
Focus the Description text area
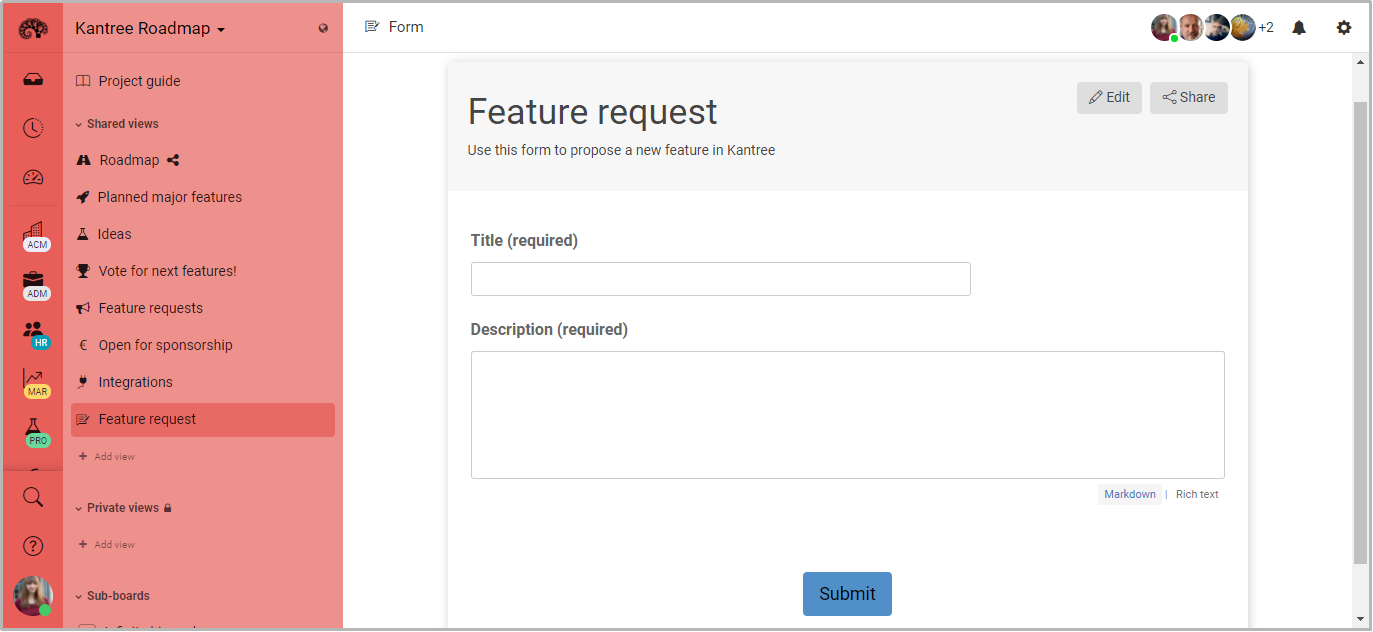coord(848,415)
